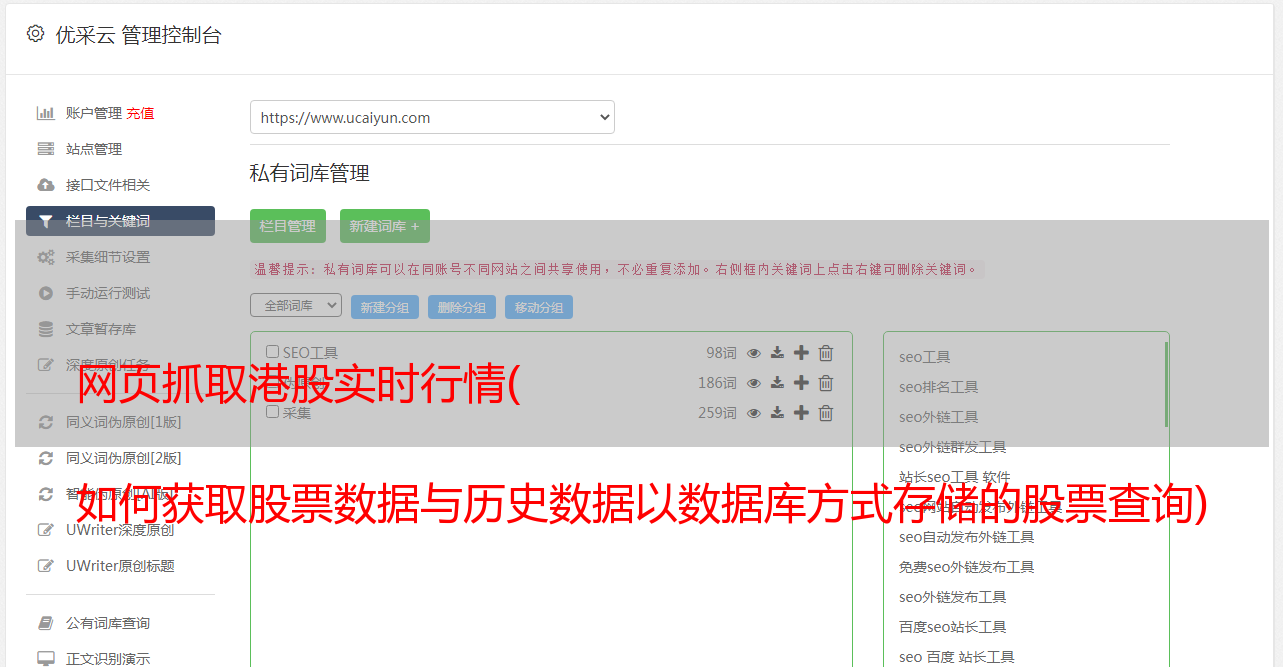
Task: Click the edit icon for UWriter原创标题
Action: pyautogui.click(x=45, y=566)
